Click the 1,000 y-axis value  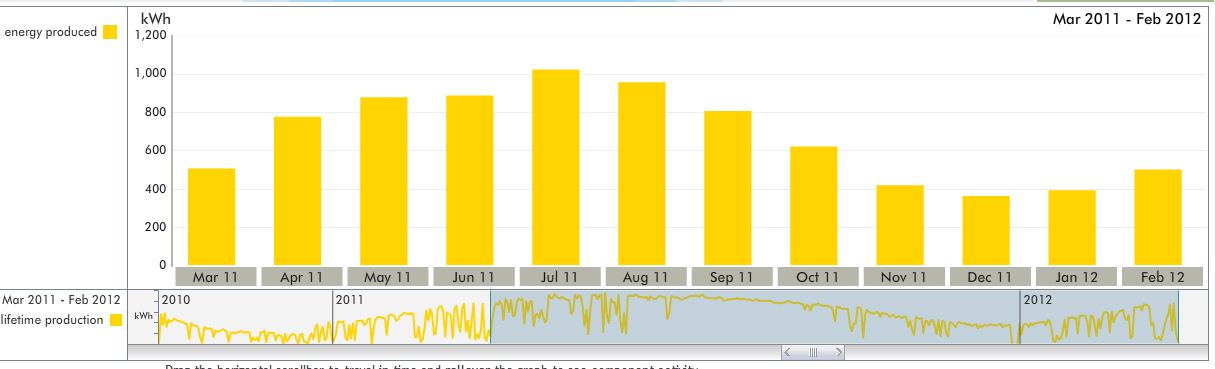point(150,74)
